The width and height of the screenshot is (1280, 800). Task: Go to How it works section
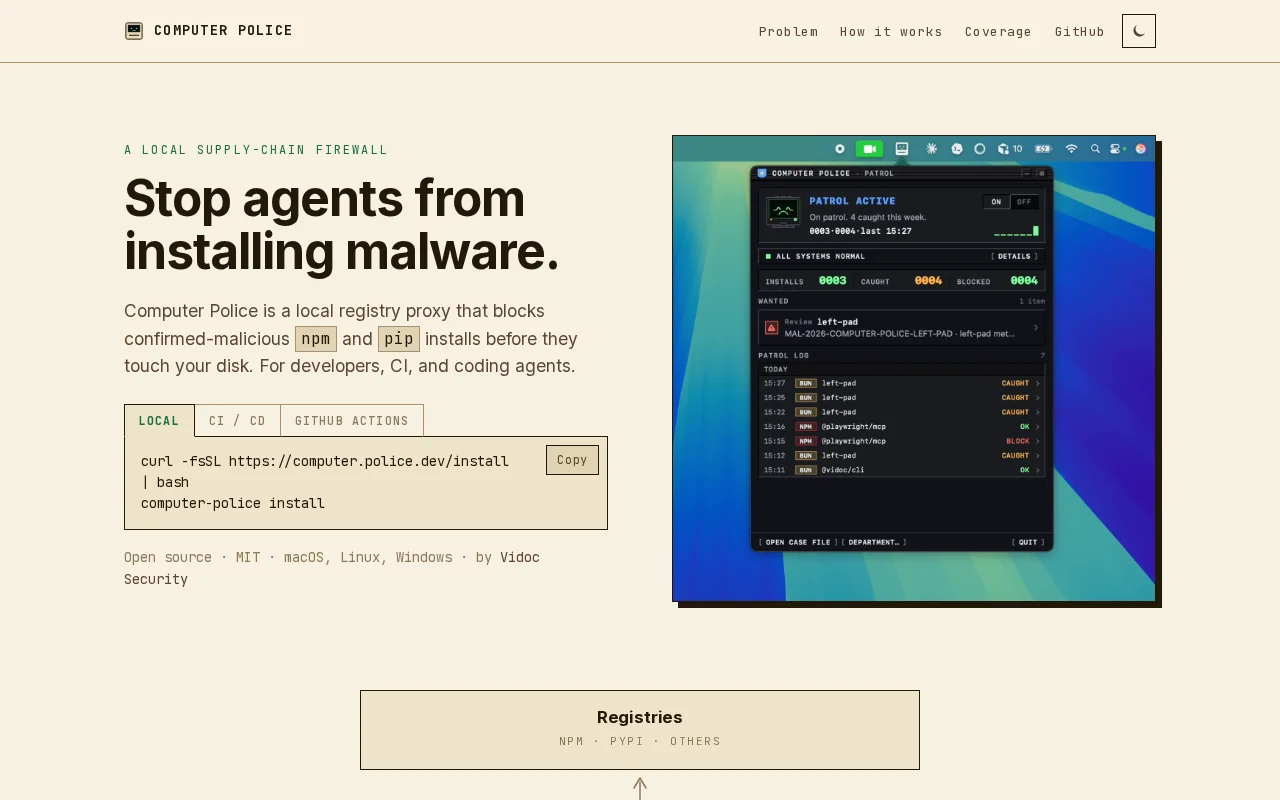[891, 31]
